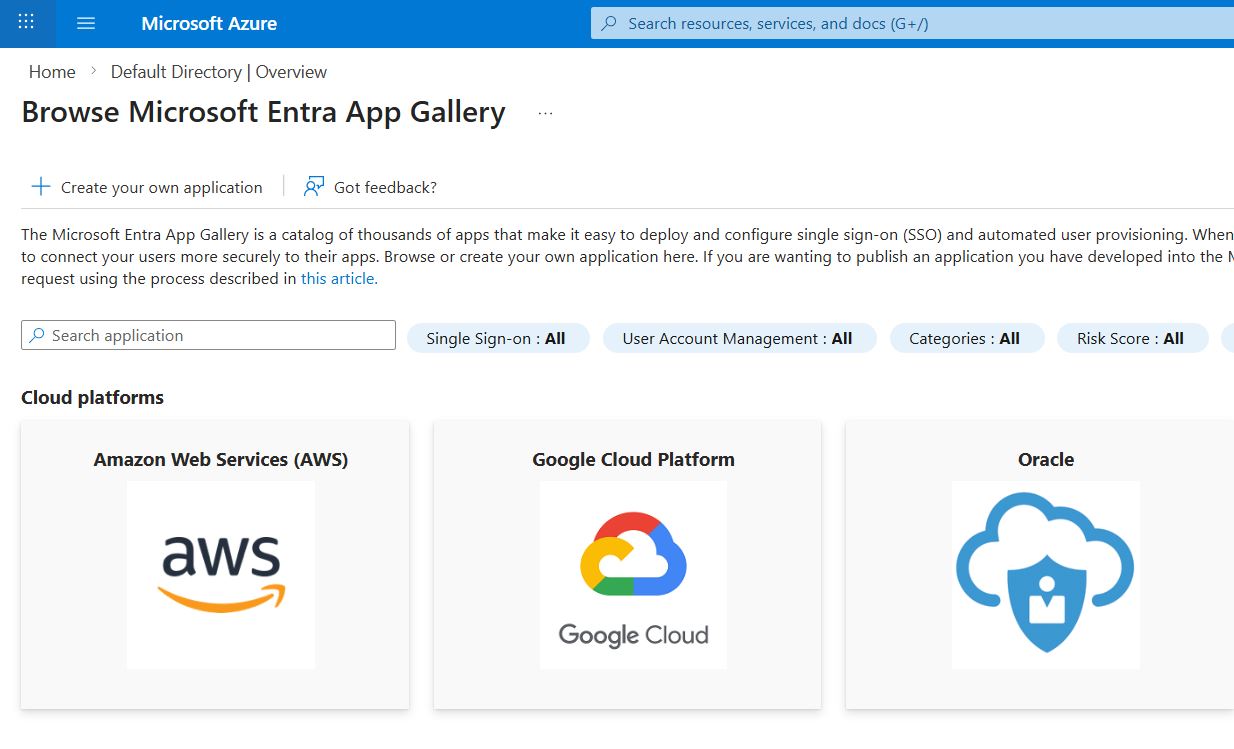Viewport: 1234px width, 749px height.
Task: Click the Got feedback icon
Action: (x=314, y=187)
